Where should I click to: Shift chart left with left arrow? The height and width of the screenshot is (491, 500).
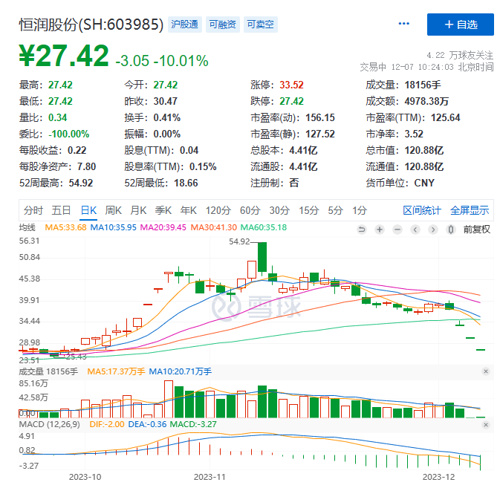415,229
